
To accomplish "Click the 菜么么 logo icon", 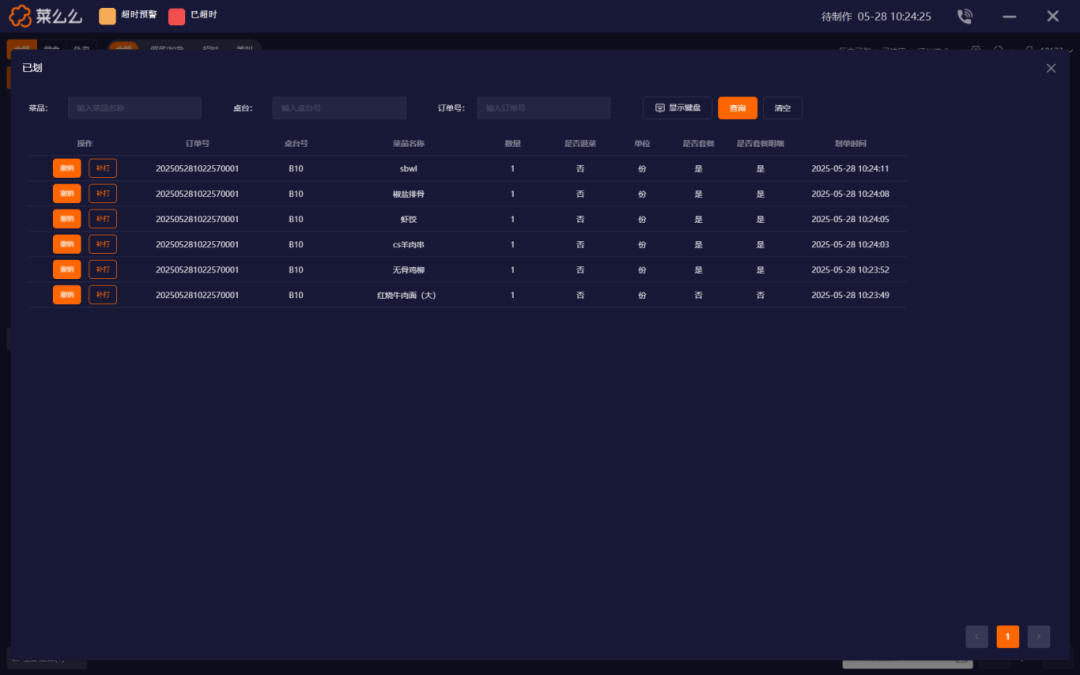I will 22,16.
